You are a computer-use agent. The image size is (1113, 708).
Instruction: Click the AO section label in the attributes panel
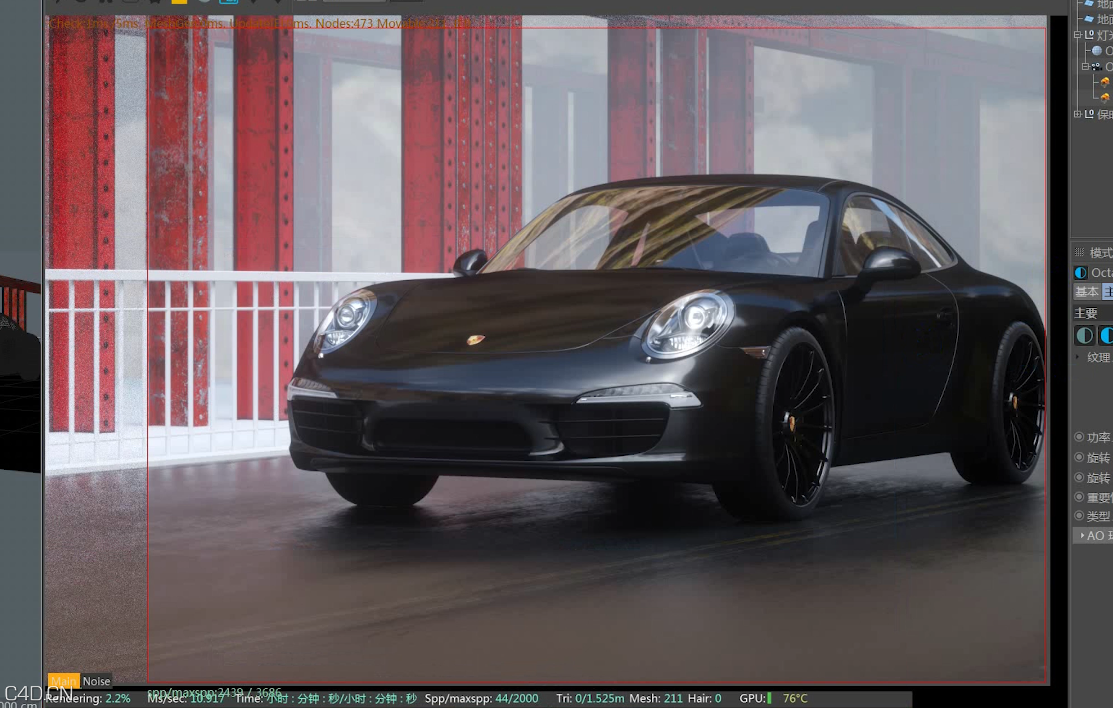click(x=1095, y=535)
